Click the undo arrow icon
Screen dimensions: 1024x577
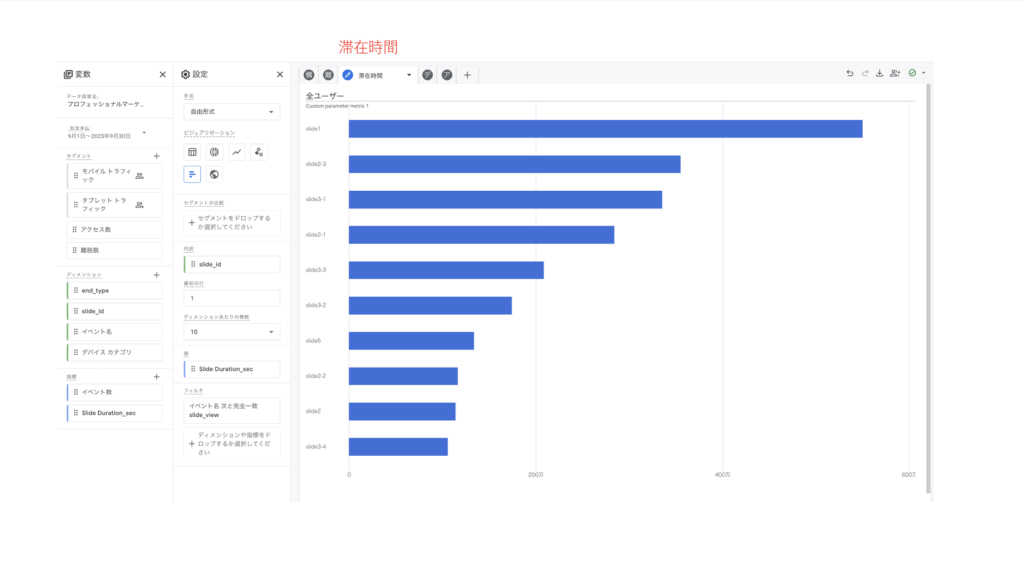tap(850, 73)
